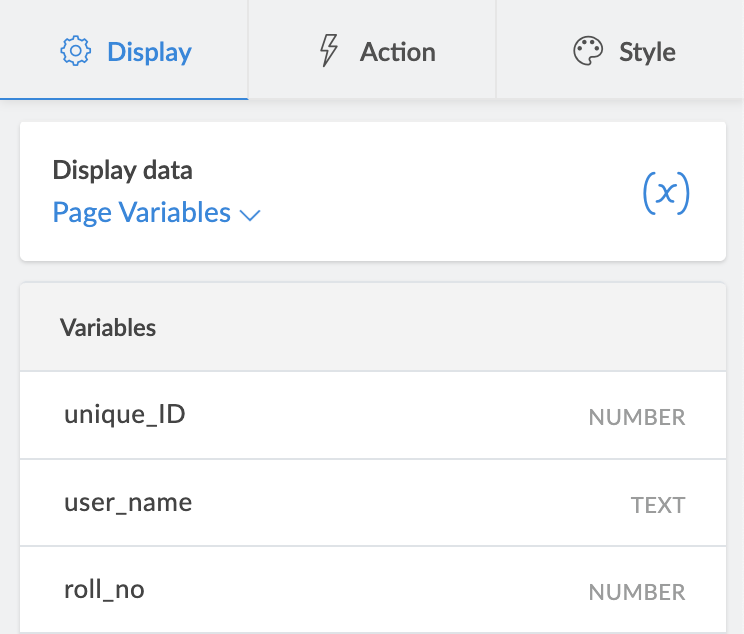
Task: Click the gear icon on Display tab
Action: pos(75,51)
